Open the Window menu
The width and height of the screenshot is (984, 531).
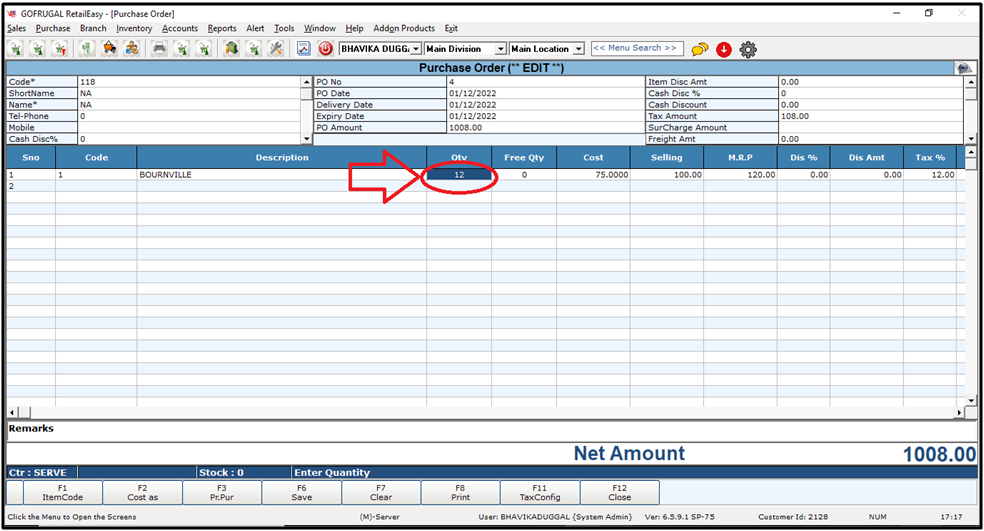click(x=319, y=28)
